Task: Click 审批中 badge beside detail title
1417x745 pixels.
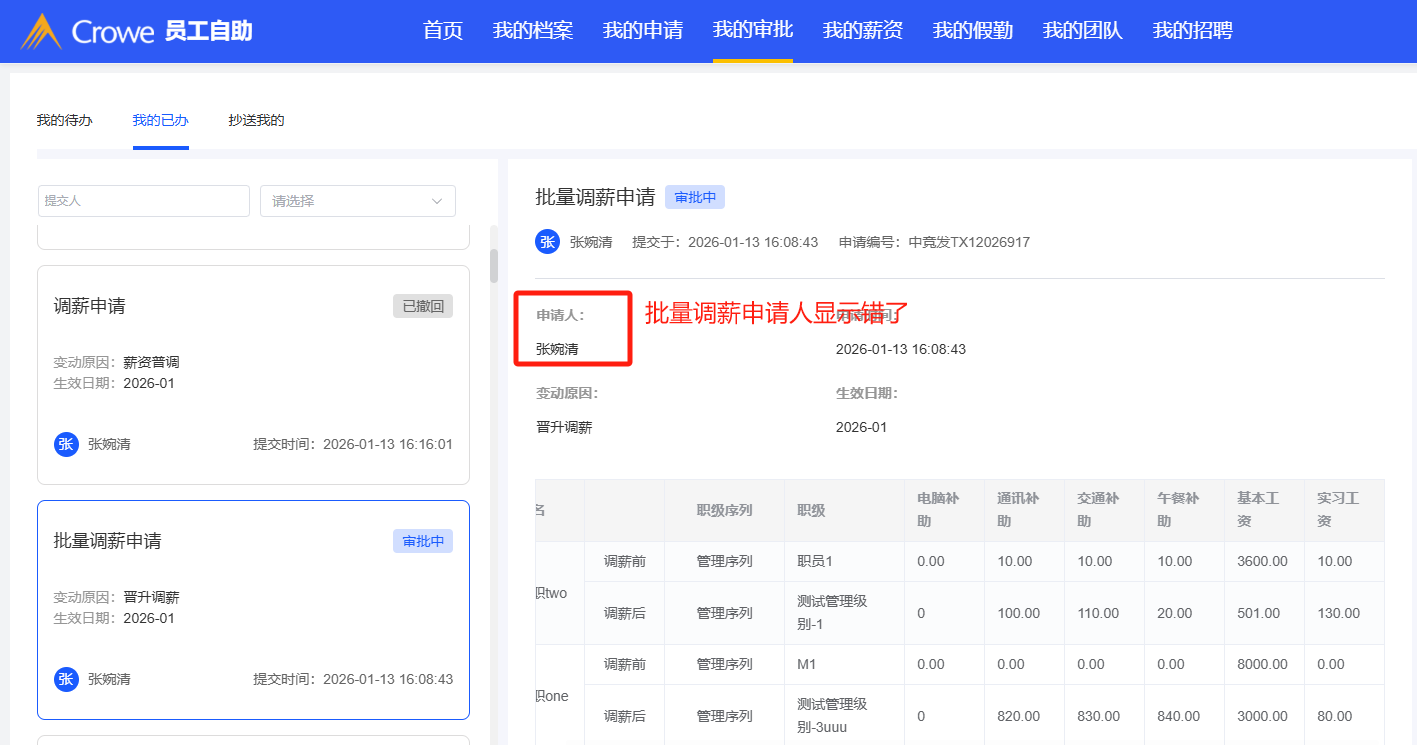Action: [x=694, y=197]
